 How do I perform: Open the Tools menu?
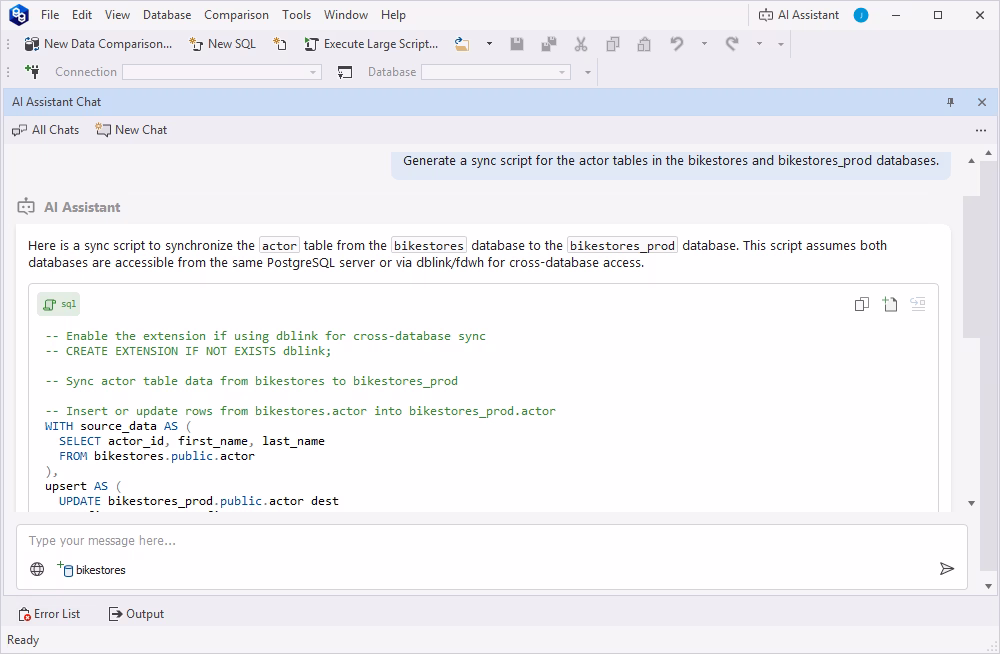297,15
